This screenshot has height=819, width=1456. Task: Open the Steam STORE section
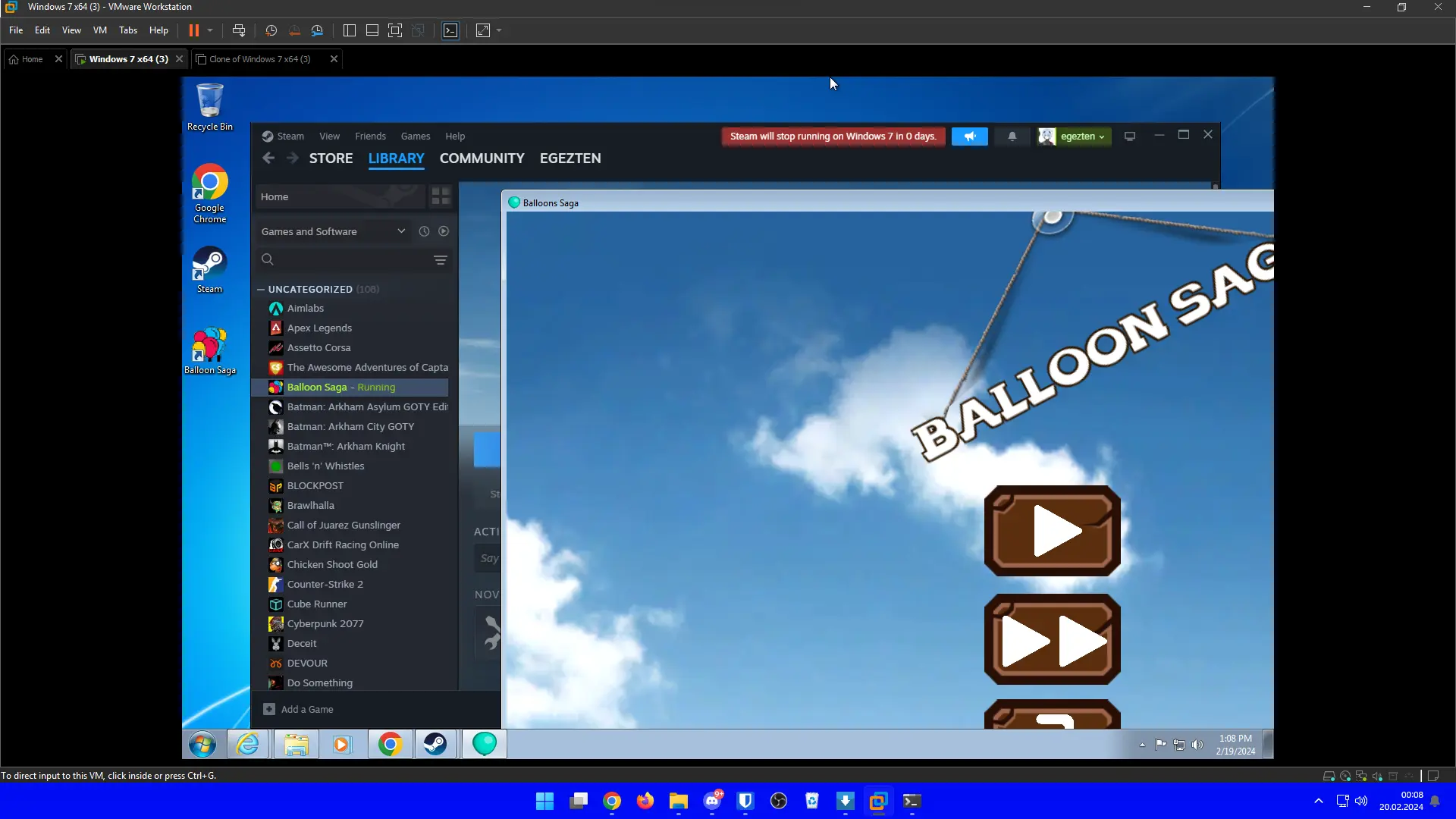[x=331, y=158]
